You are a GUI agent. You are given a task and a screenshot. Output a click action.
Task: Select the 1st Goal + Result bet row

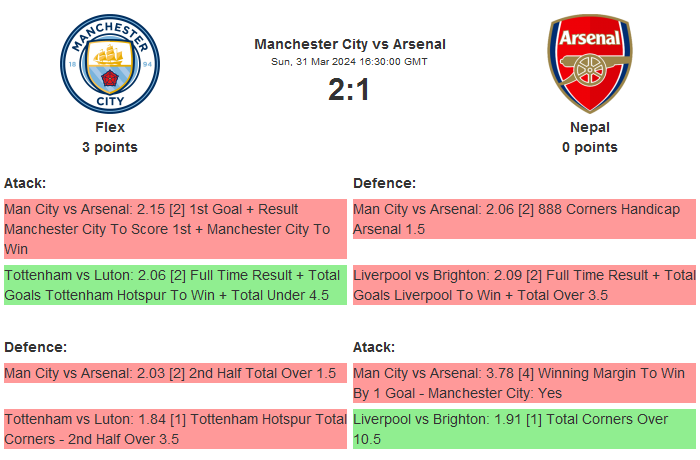click(175, 229)
